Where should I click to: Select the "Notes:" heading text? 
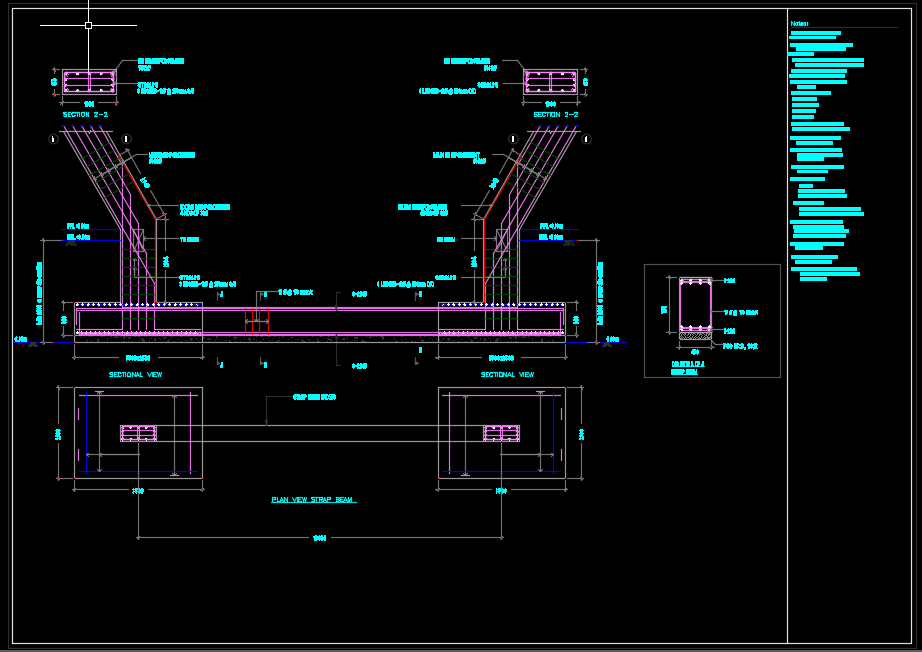pos(799,24)
